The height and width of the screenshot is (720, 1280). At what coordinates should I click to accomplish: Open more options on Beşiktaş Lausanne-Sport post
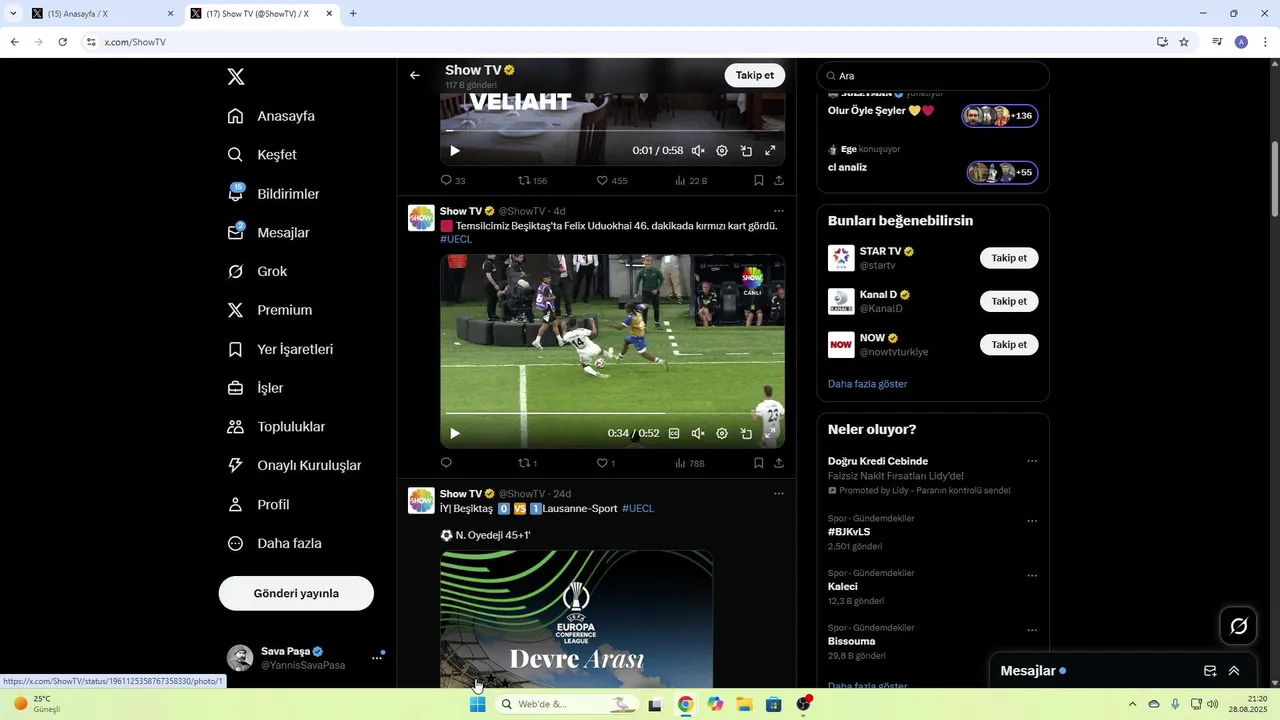[778, 493]
